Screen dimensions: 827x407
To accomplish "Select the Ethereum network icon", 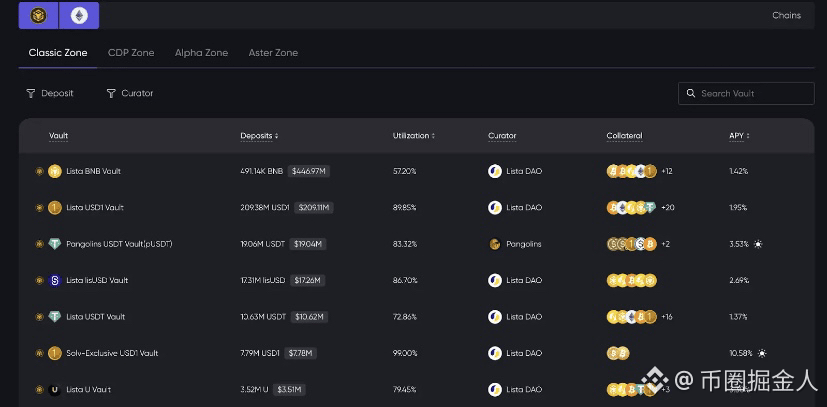I will coord(79,15).
